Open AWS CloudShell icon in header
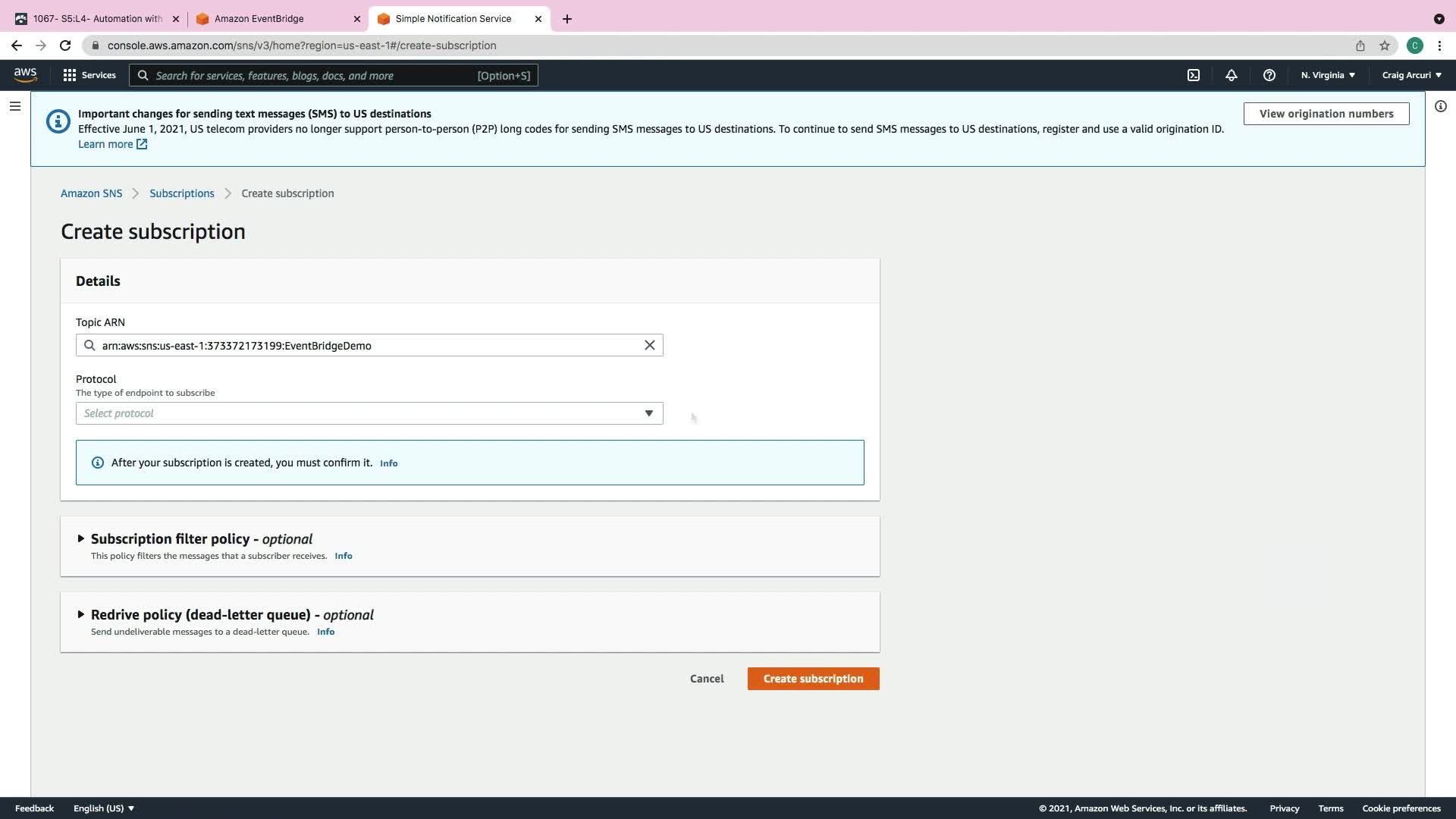Screen dimensions: 1456x819 pos(1194,75)
